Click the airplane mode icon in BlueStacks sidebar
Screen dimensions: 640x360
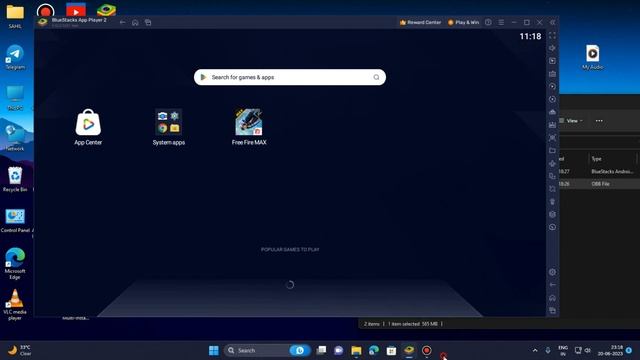point(552,163)
